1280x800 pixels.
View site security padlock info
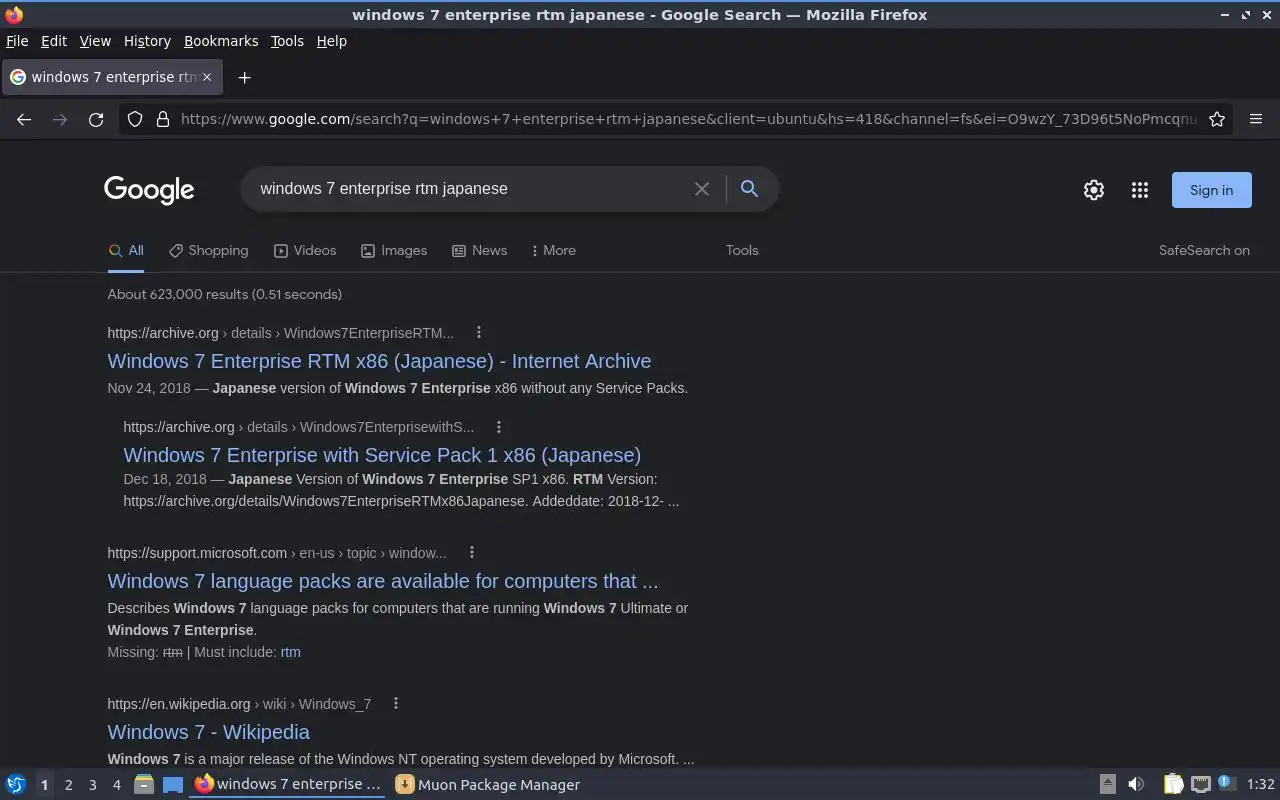(x=163, y=119)
